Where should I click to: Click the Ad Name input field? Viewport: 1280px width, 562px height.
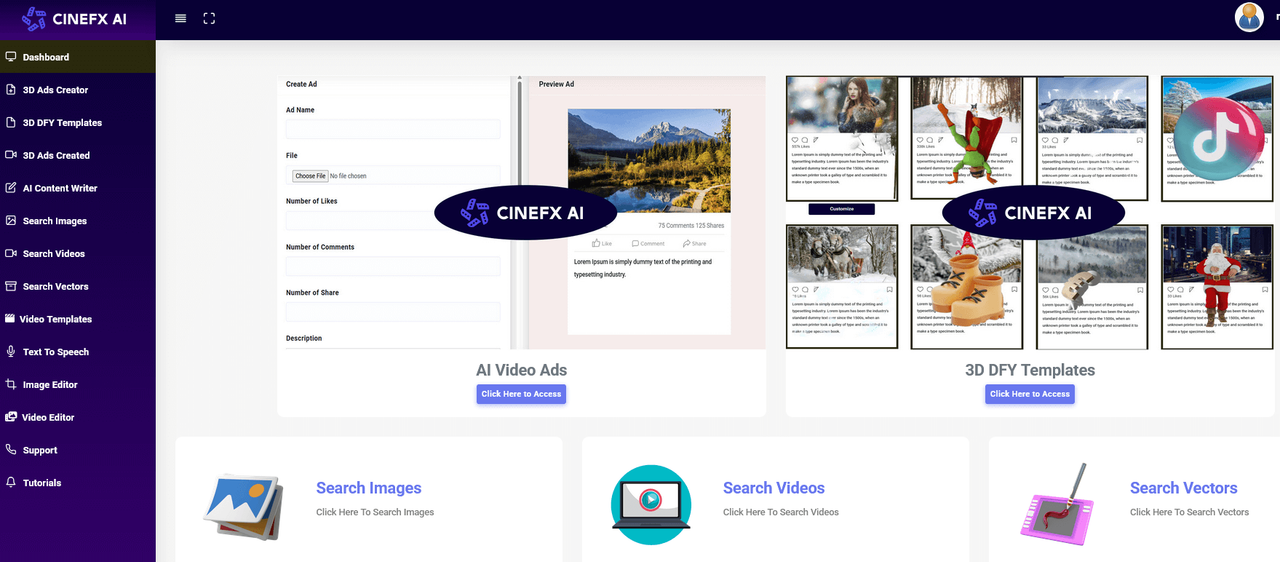coord(393,129)
